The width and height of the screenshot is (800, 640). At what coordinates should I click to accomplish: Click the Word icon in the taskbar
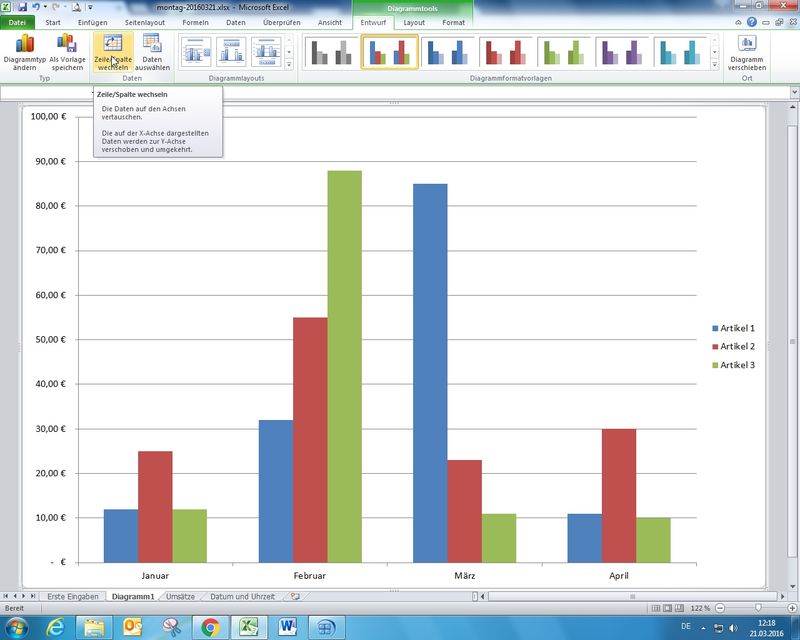tap(288, 627)
